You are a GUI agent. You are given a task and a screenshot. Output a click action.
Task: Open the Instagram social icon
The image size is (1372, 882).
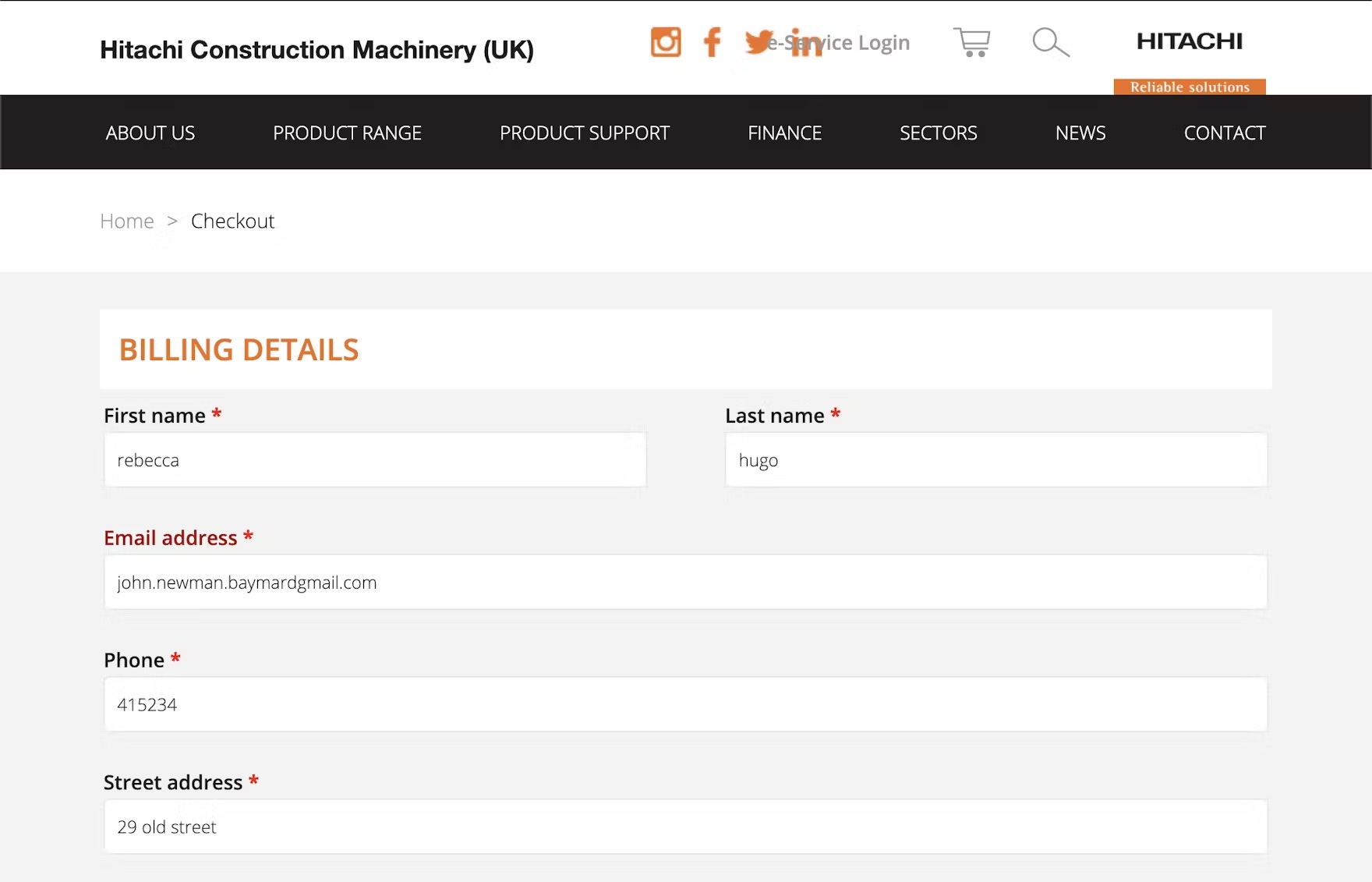coord(665,42)
